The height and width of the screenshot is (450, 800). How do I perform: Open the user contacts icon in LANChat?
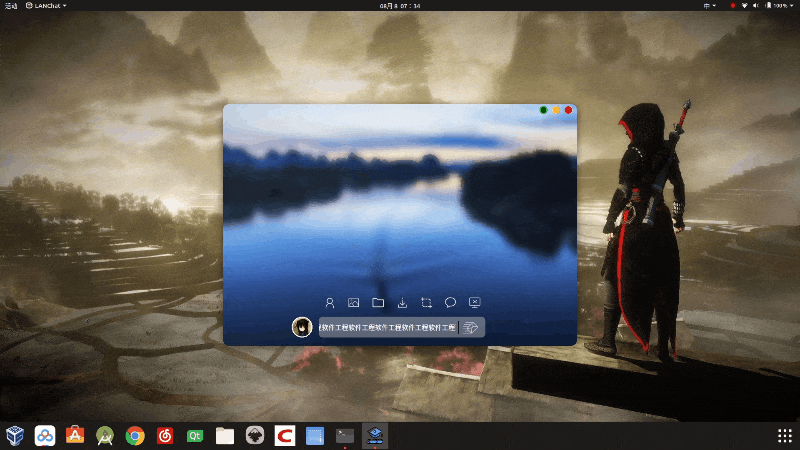point(330,303)
